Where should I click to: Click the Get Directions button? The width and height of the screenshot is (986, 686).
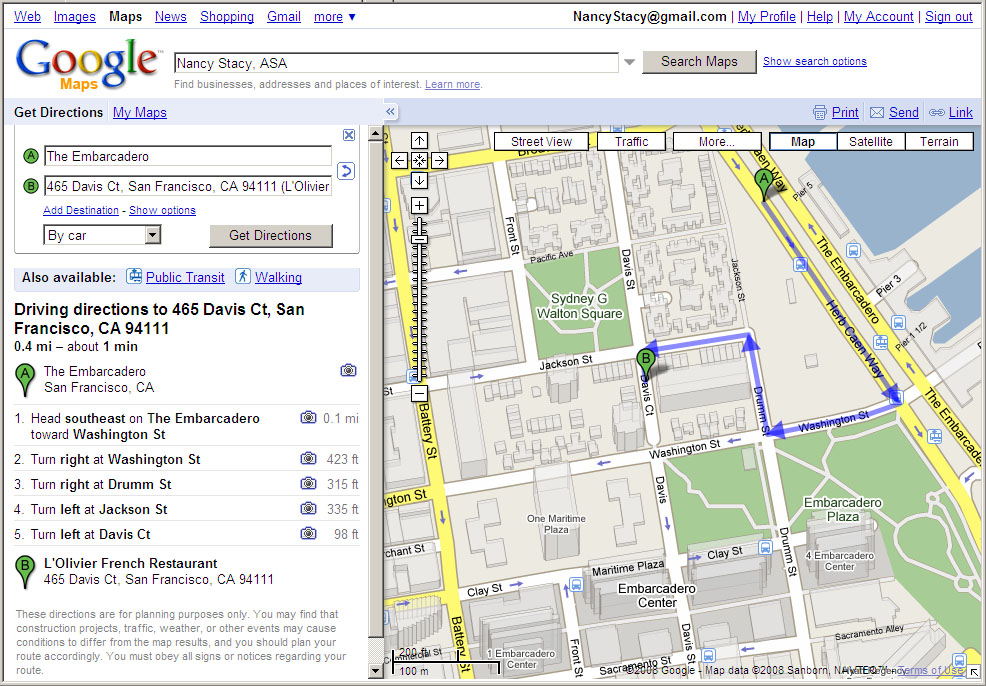pos(270,235)
